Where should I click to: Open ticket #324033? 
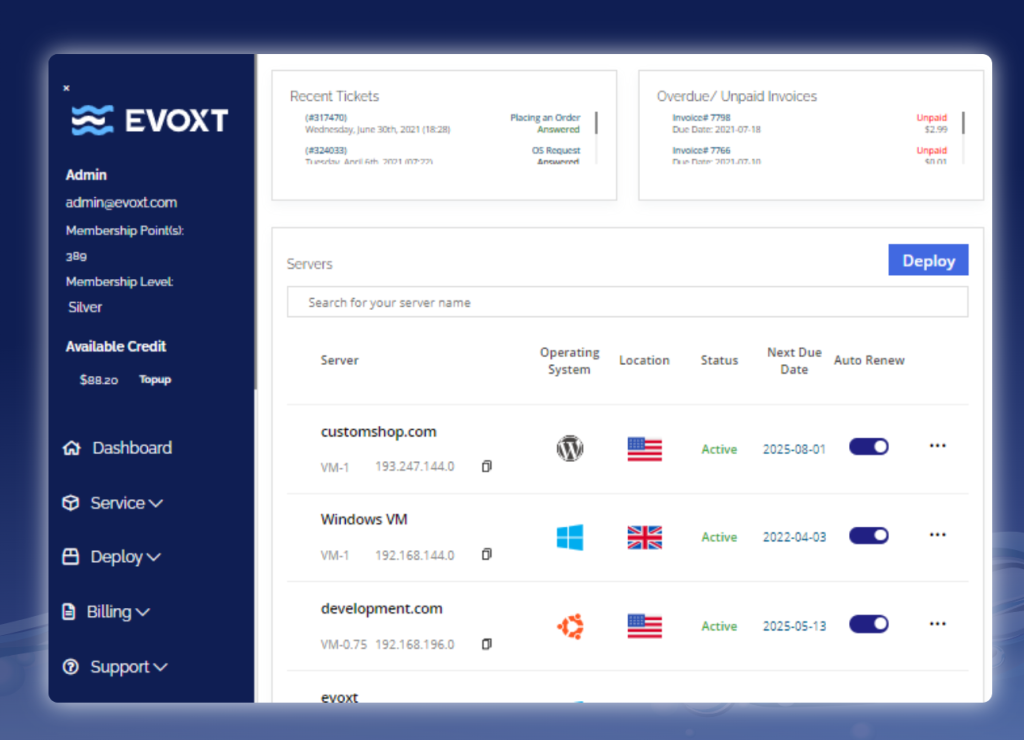pos(325,150)
